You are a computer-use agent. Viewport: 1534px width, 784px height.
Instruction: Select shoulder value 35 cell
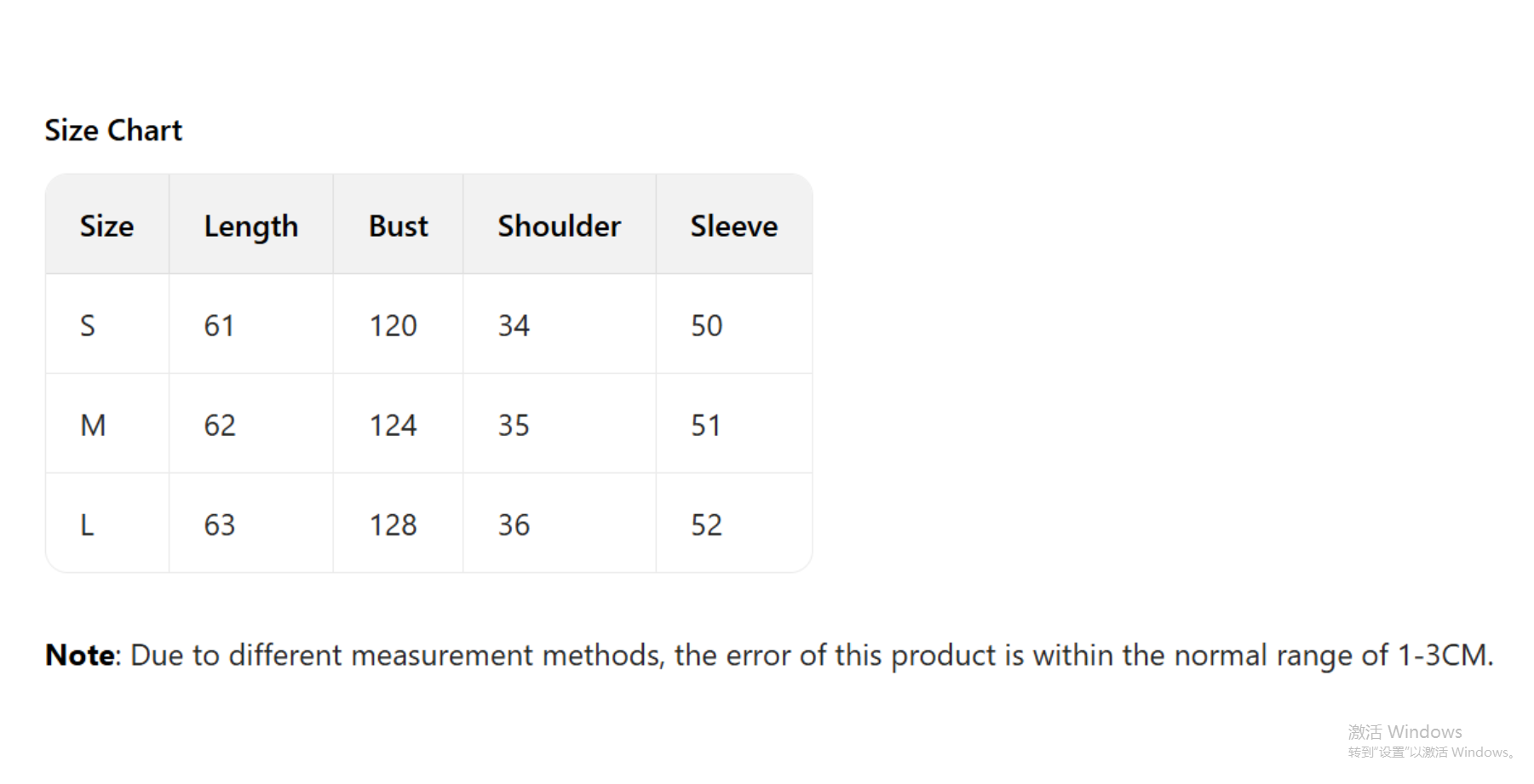pos(514,425)
